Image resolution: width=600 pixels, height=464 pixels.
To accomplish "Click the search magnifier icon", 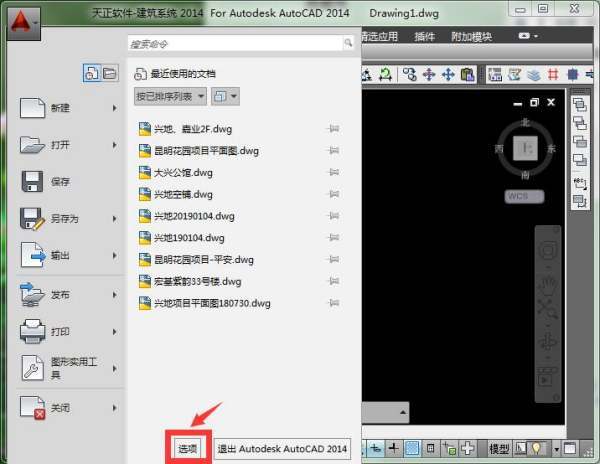I will pyautogui.click(x=348, y=43).
